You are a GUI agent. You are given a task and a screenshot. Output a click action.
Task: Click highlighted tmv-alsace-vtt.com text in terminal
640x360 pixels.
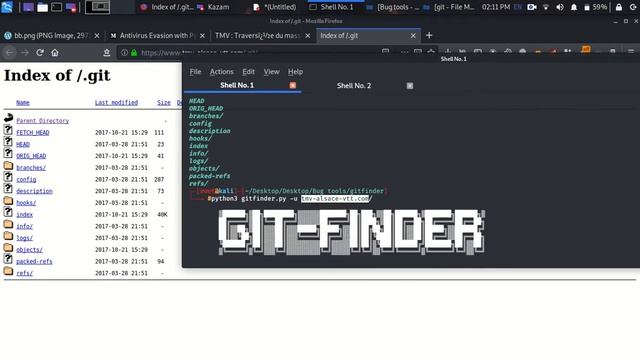pyautogui.click(x=335, y=199)
